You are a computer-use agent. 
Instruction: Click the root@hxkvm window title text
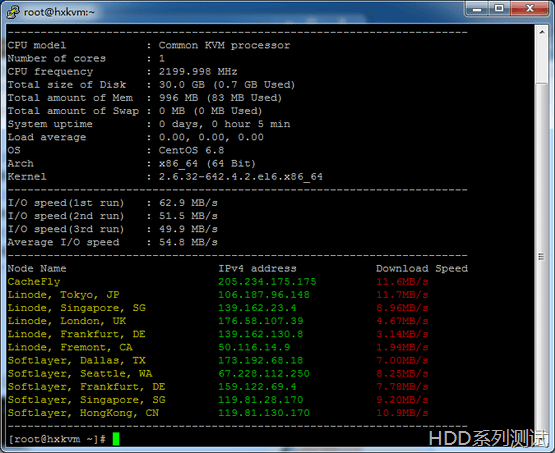coord(59,12)
